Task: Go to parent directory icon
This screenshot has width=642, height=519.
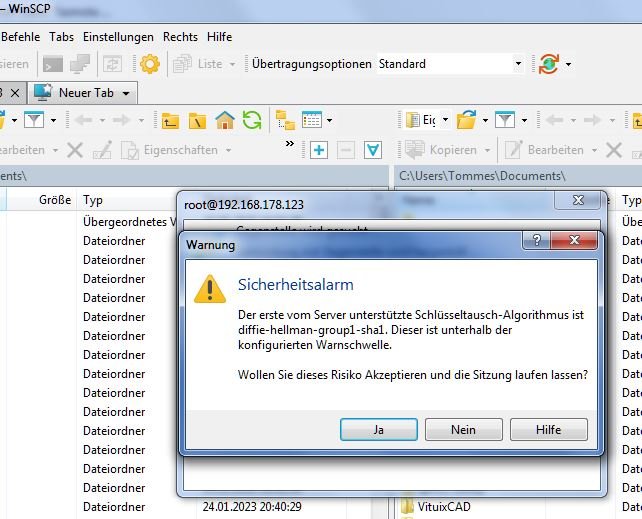Action: (171, 121)
